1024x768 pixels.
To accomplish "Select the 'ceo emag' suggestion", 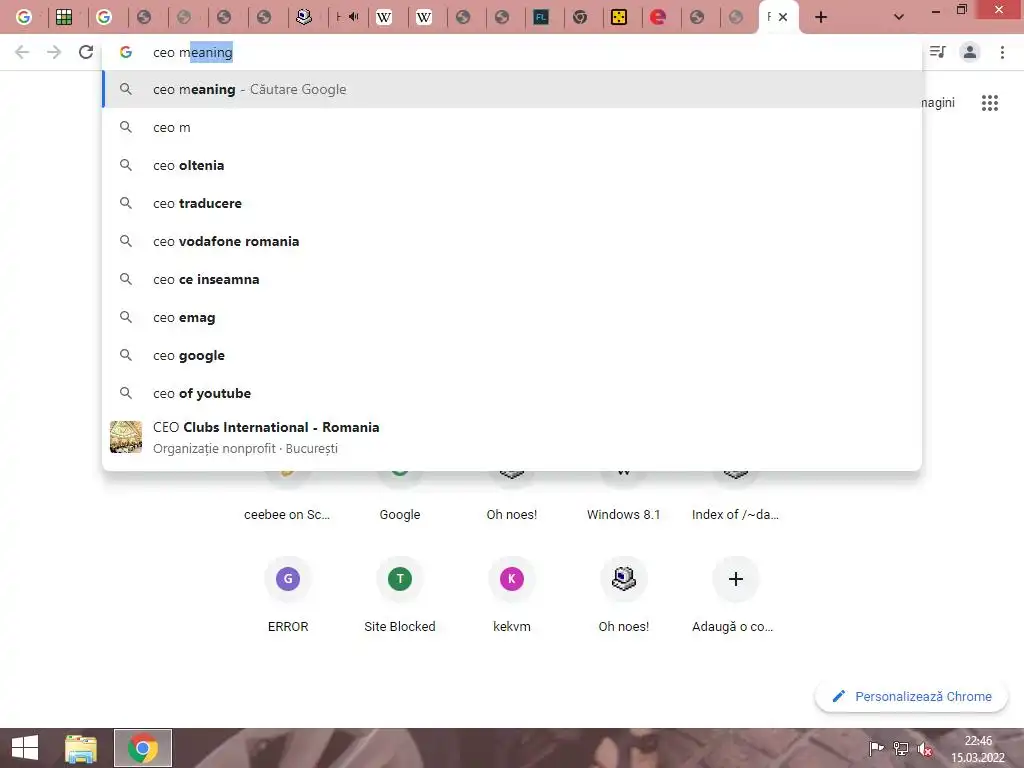I will pyautogui.click(x=512, y=317).
